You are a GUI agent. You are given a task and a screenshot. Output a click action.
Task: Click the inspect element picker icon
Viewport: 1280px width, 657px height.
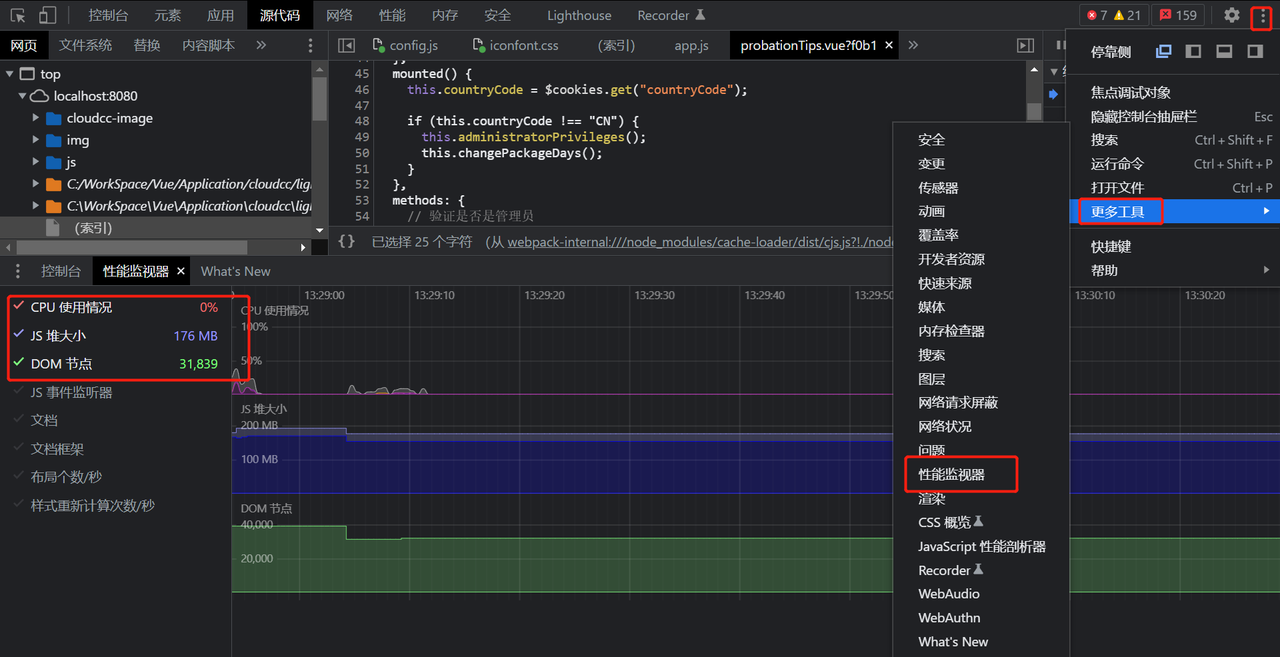click(x=18, y=15)
